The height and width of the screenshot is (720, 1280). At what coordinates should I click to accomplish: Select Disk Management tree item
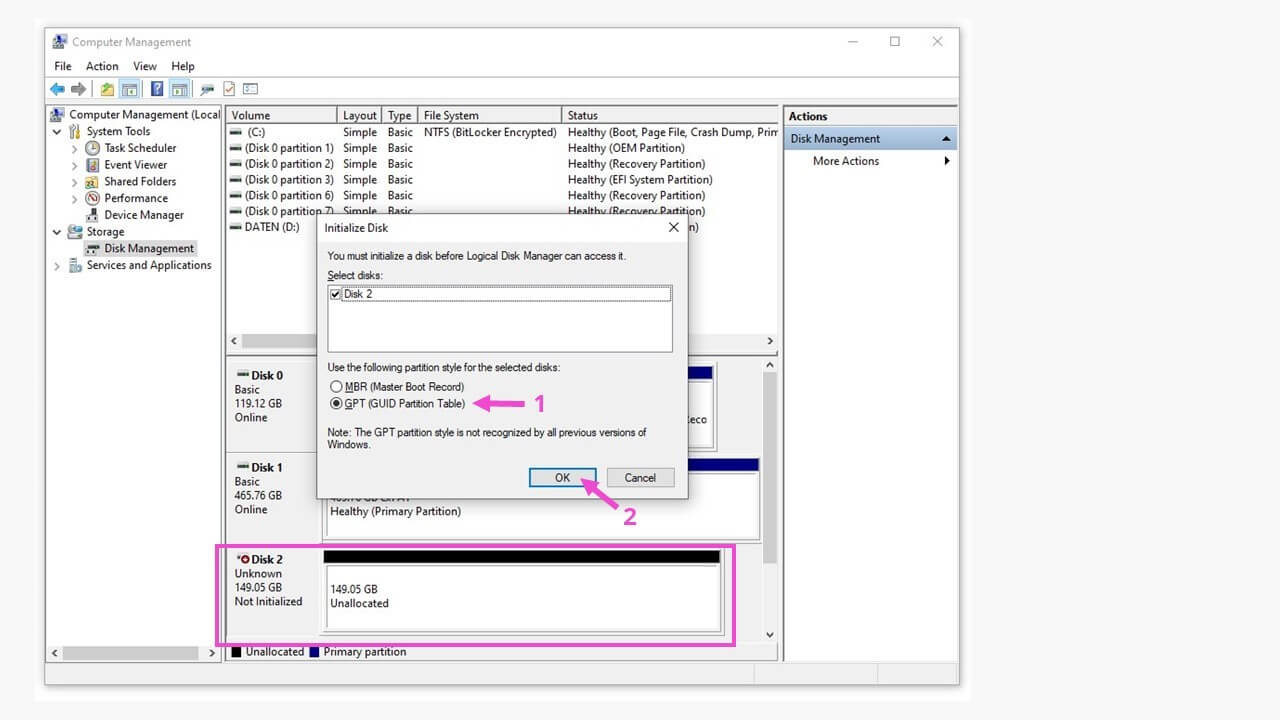[149, 248]
